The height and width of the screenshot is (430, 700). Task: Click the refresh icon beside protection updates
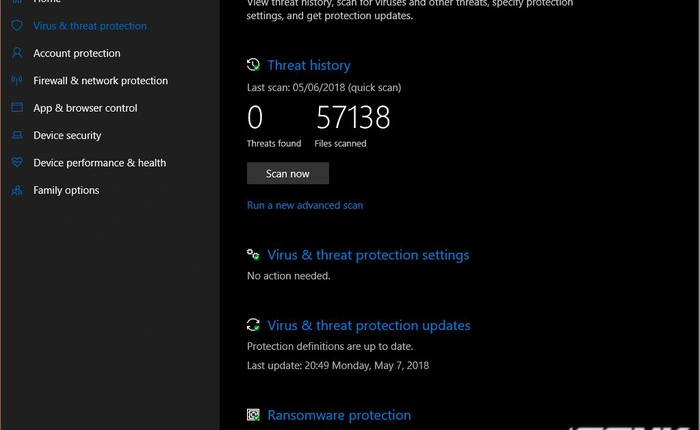coord(253,325)
